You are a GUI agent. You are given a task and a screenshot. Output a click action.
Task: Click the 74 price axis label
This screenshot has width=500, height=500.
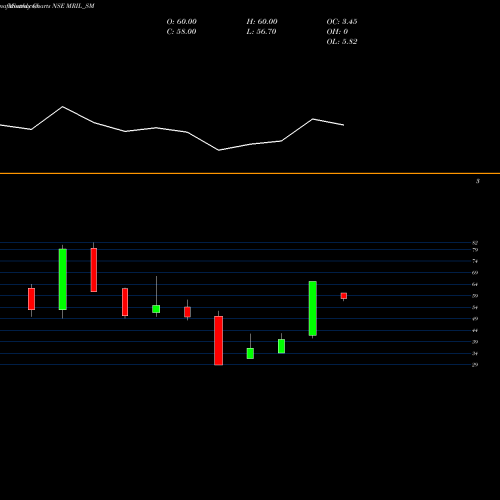pos(475,261)
